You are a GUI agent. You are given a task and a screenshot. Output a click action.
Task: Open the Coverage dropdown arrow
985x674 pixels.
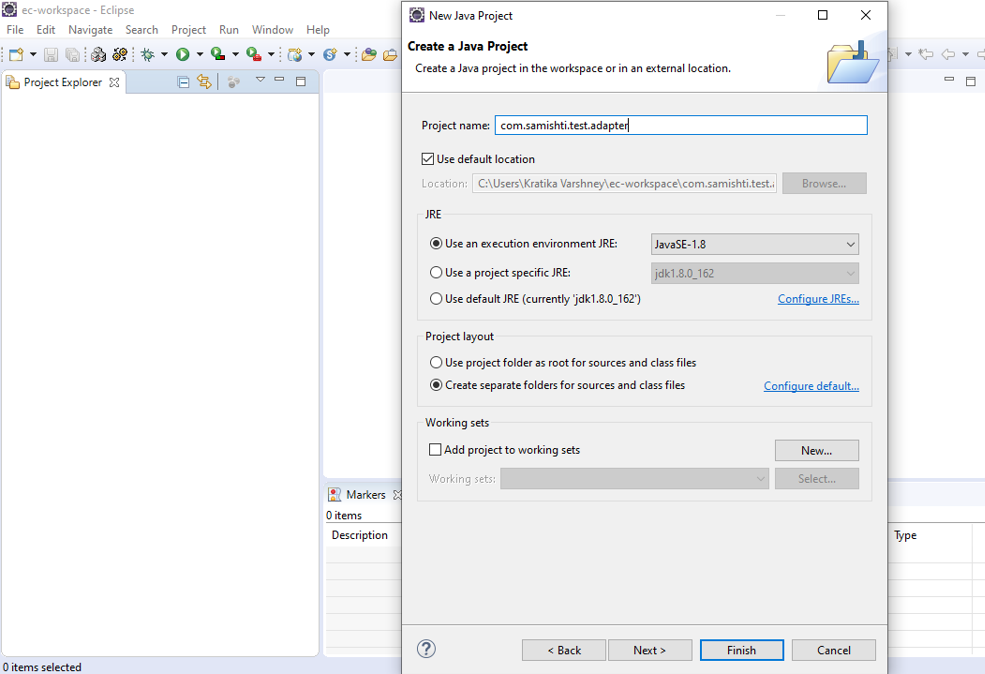pos(236,55)
